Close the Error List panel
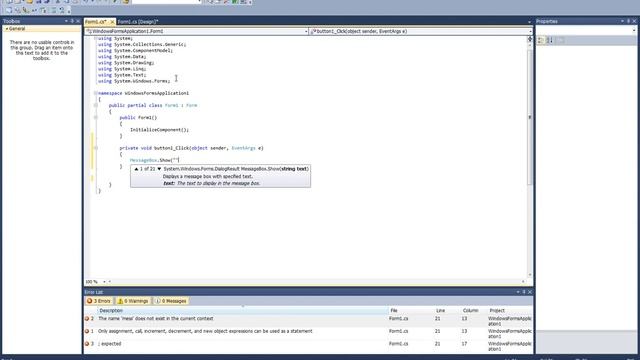 click(530, 292)
